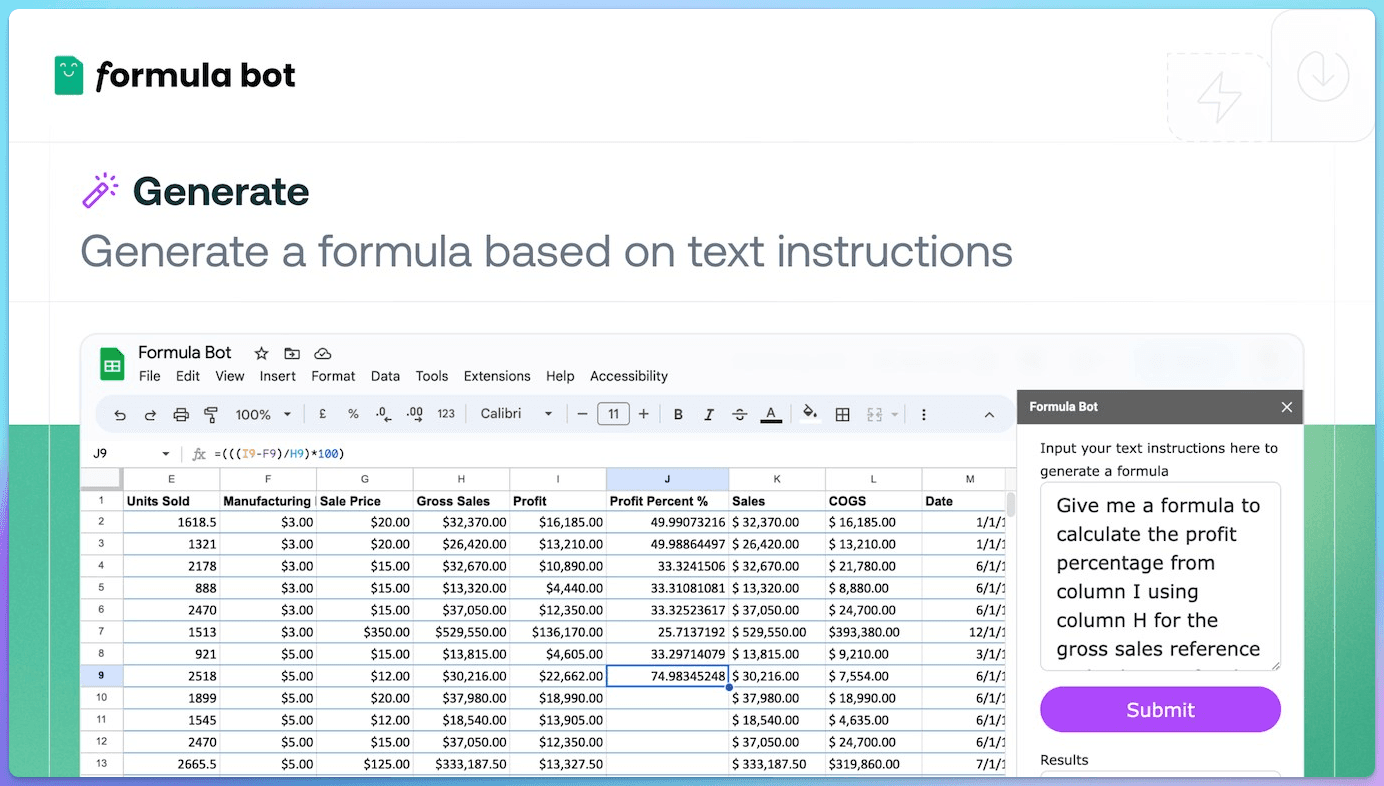Image resolution: width=1384 pixels, height=786 pixels.
Task: Open the merge cells dropdown arrow
Action: [x=895, y=414]
